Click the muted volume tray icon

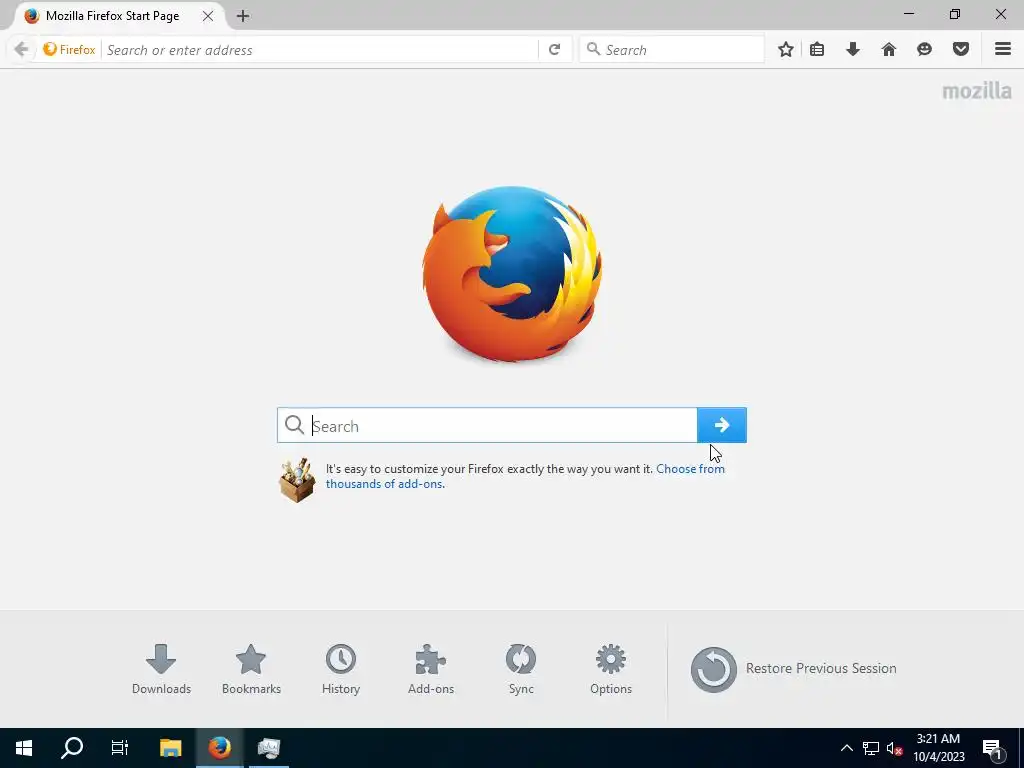click(x=894, y=748)
